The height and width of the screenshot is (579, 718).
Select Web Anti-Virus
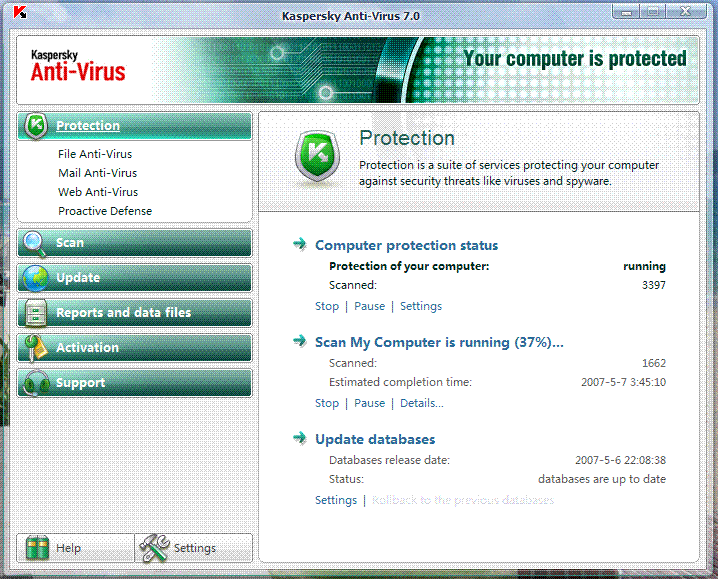[x=98, y=192]
